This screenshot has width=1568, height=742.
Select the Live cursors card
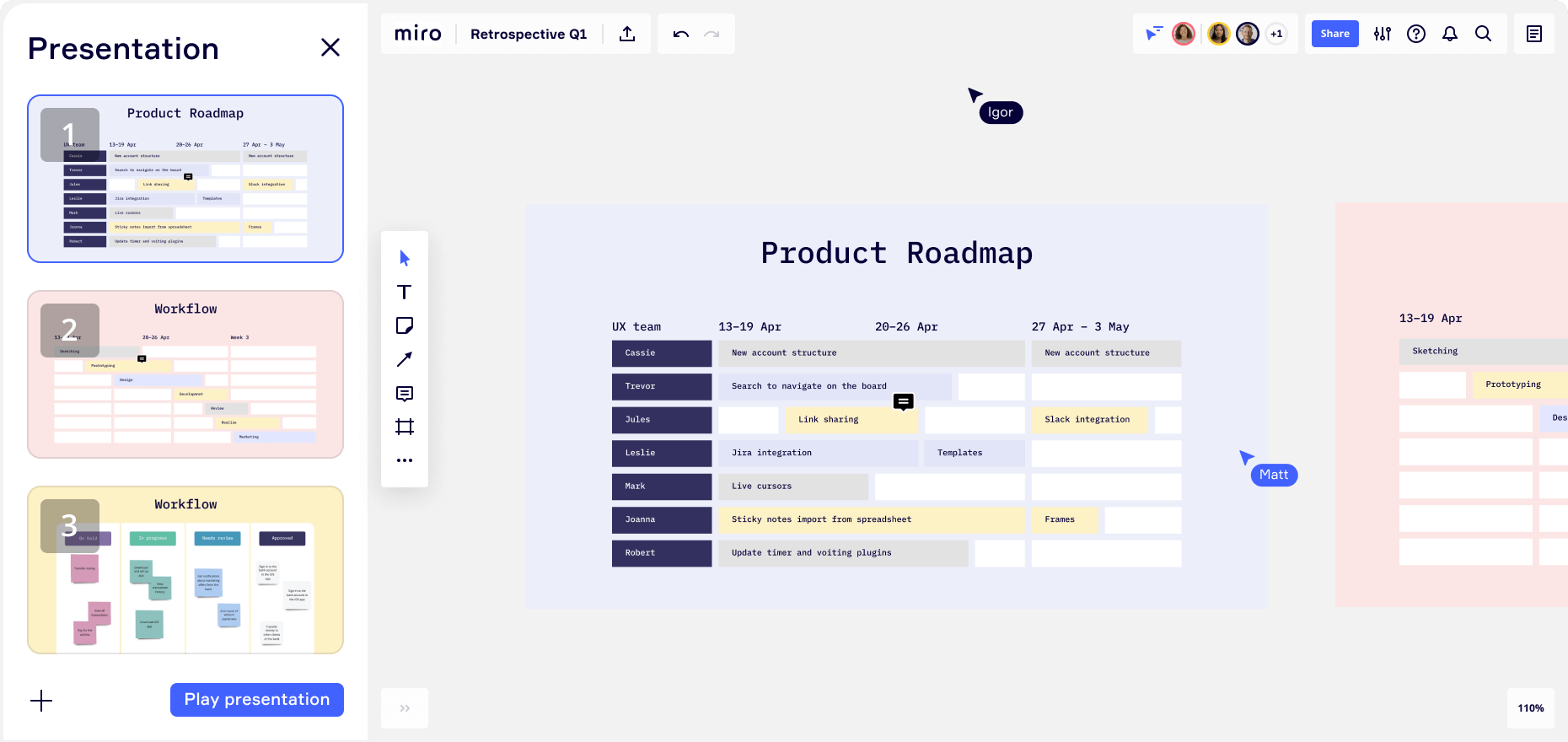793,487
